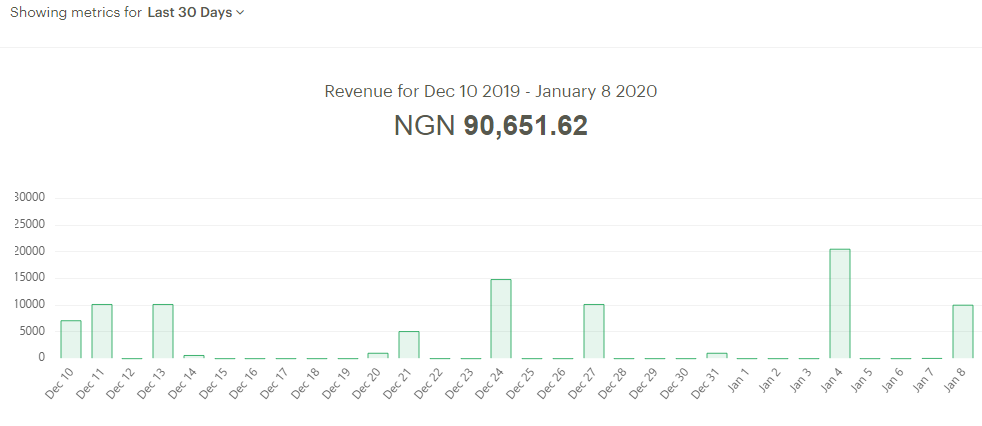Click the Jan 4 revenue bar

pyautogui.click(x=840, y=303)
